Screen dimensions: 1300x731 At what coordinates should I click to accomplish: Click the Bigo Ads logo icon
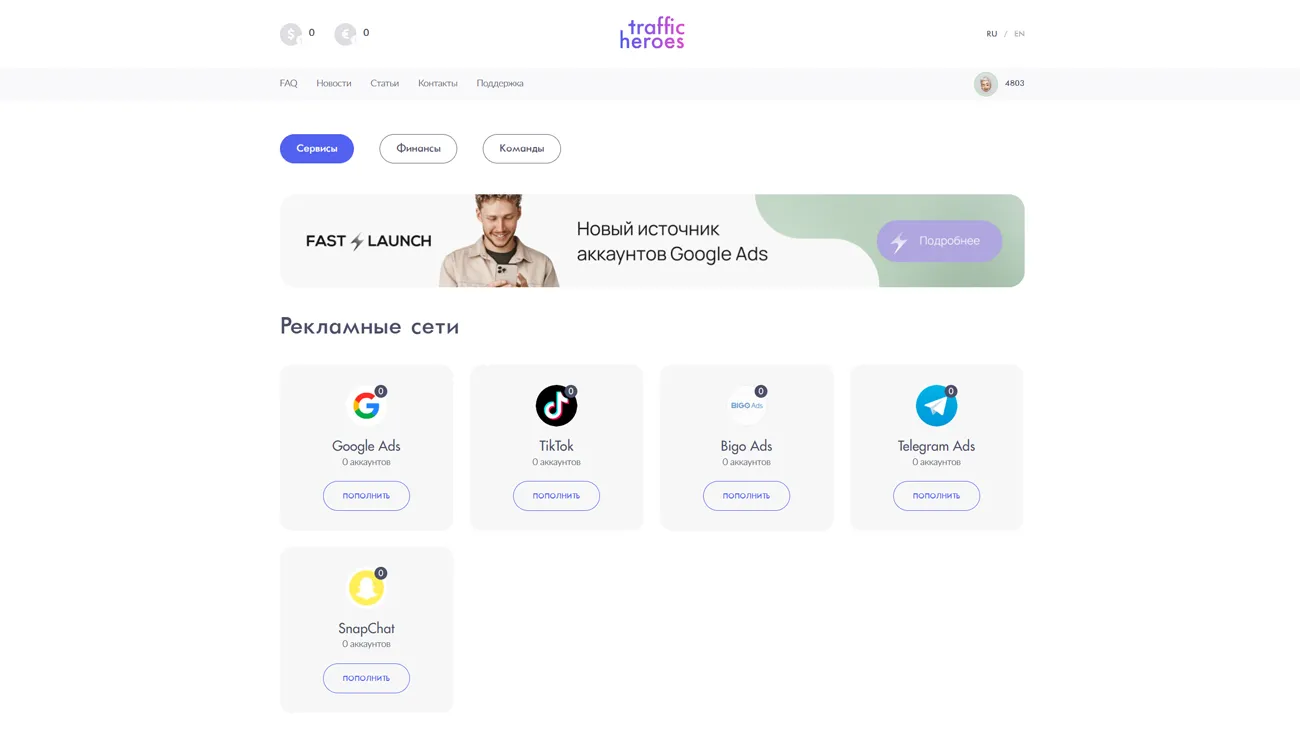pos(746,406)
